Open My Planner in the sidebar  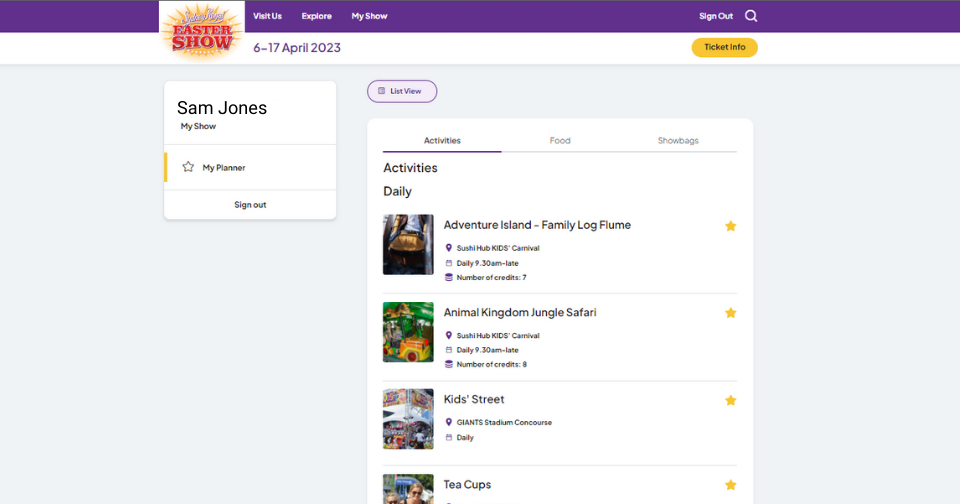click(x=250, y=167)
